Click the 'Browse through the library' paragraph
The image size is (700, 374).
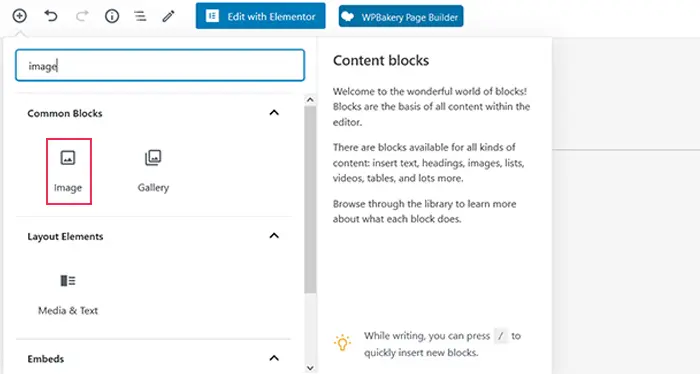coord(425,211)
